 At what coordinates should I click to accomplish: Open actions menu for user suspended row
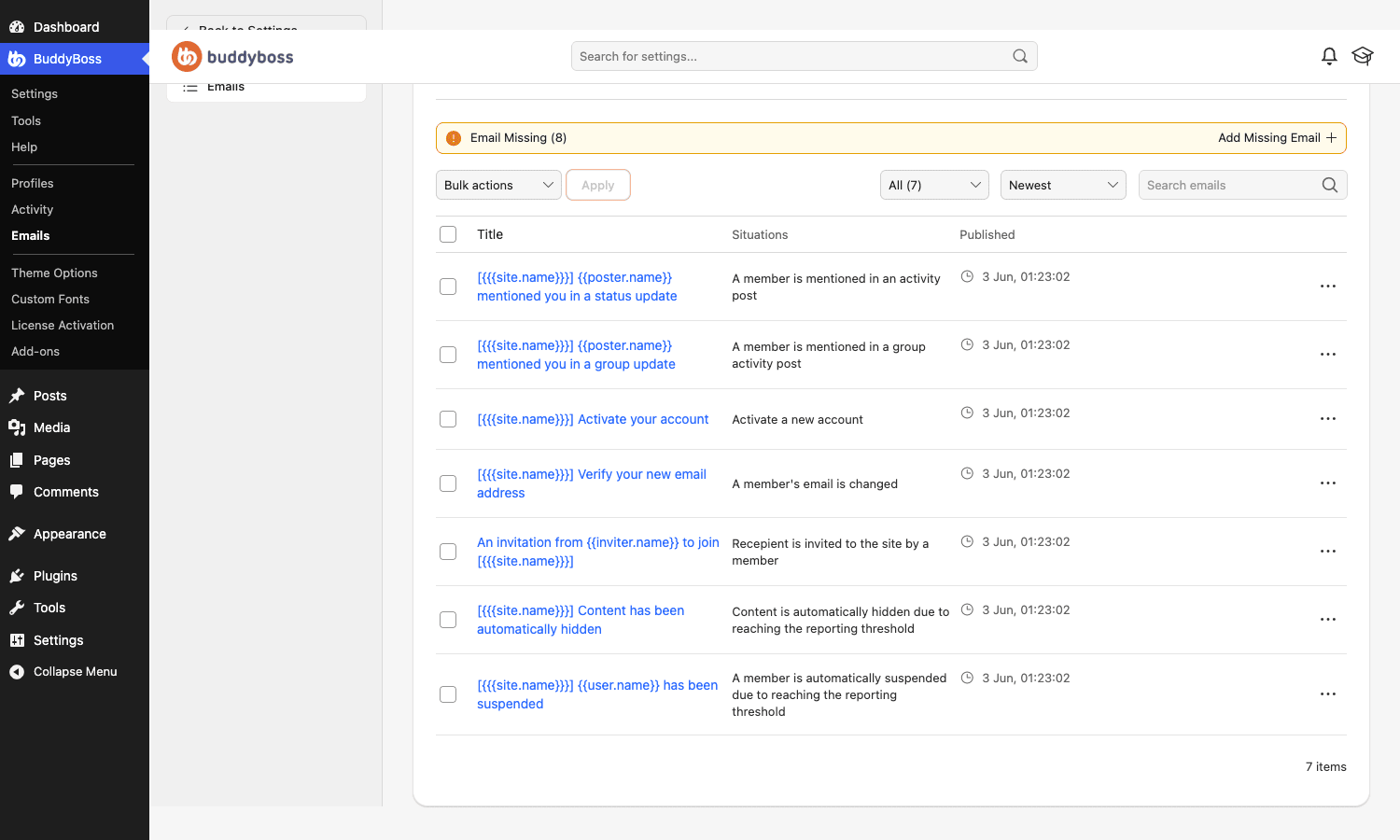click(x=1328, y=694)
